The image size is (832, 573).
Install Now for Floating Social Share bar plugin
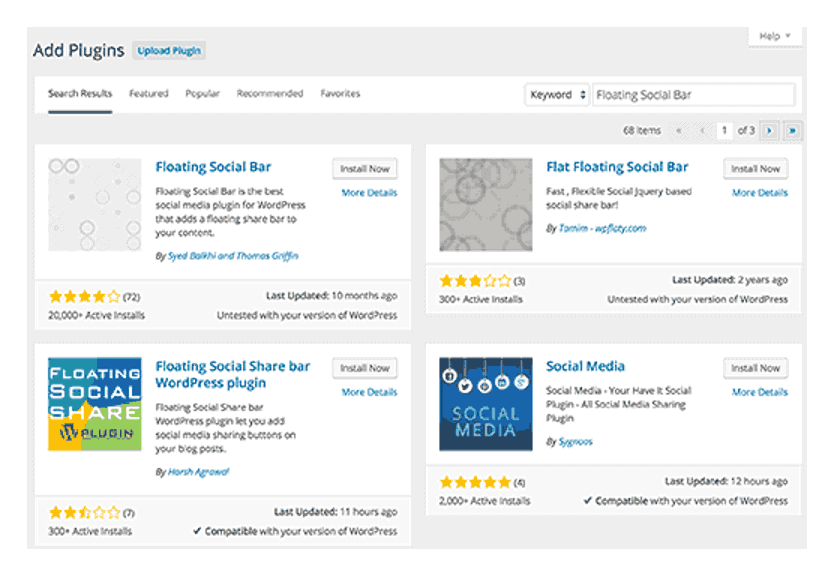tap(365, 368)
